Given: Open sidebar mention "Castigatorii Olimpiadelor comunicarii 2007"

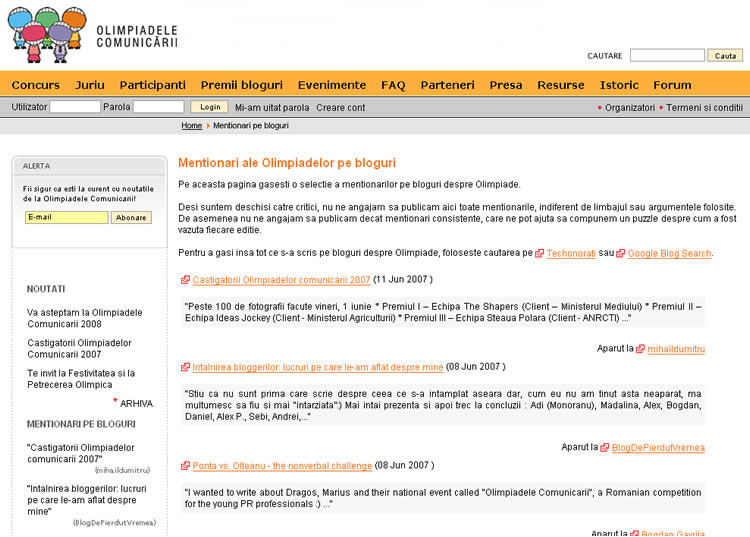Looking at the screenshot, I should coord(81,453).
